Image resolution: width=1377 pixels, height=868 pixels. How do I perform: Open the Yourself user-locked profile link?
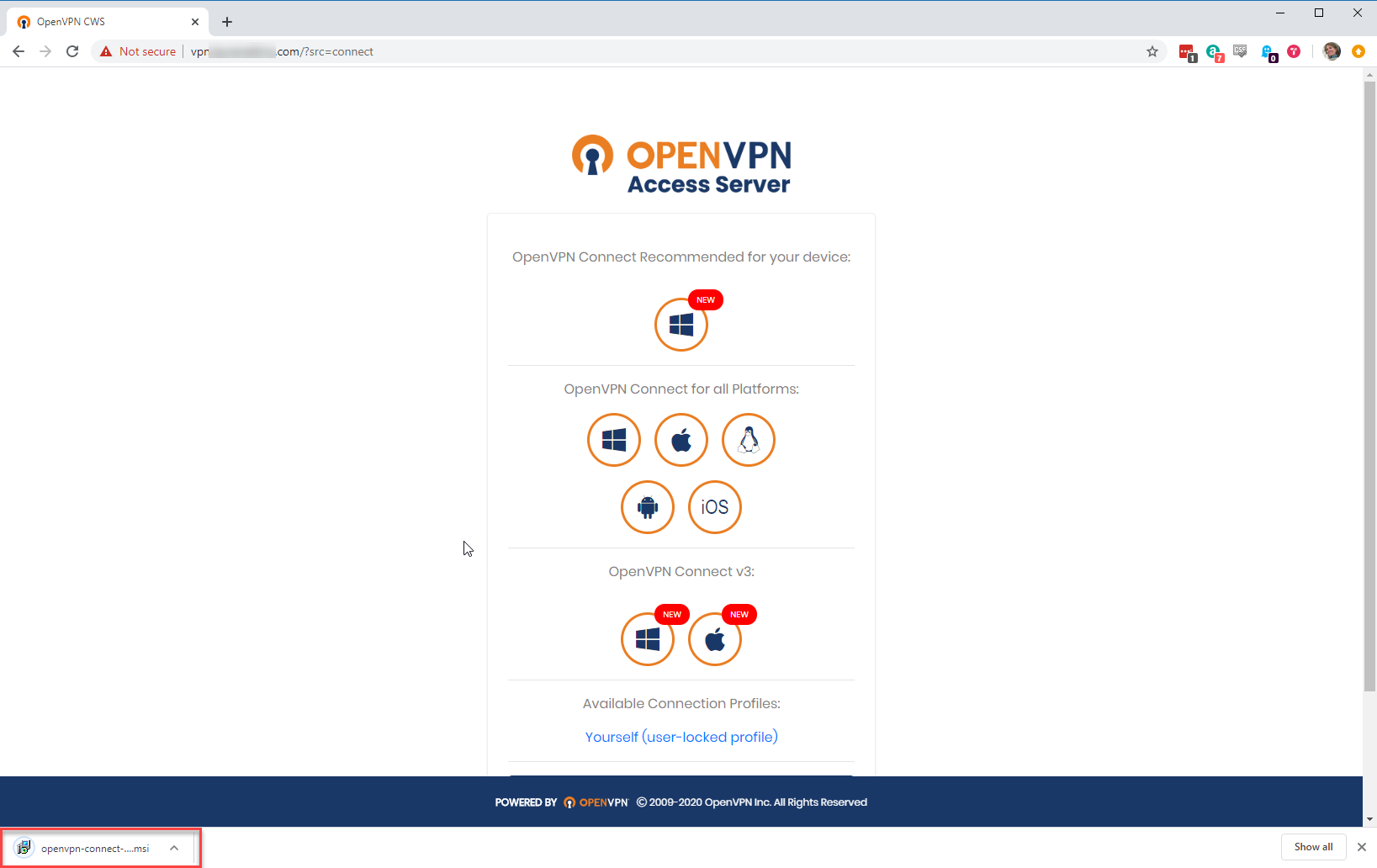[681, 737]
